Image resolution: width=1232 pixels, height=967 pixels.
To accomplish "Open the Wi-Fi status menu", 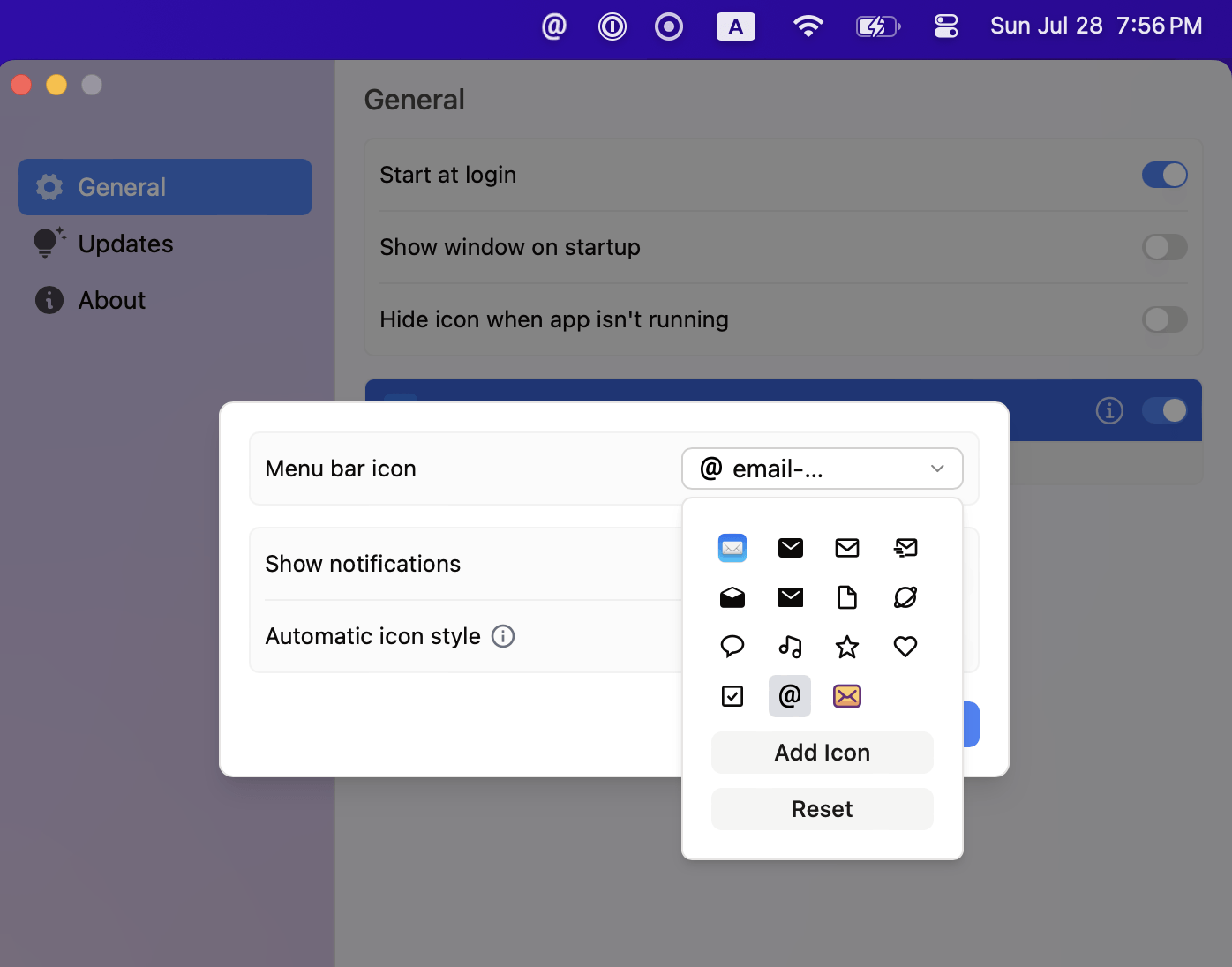I will click(808, 26).
